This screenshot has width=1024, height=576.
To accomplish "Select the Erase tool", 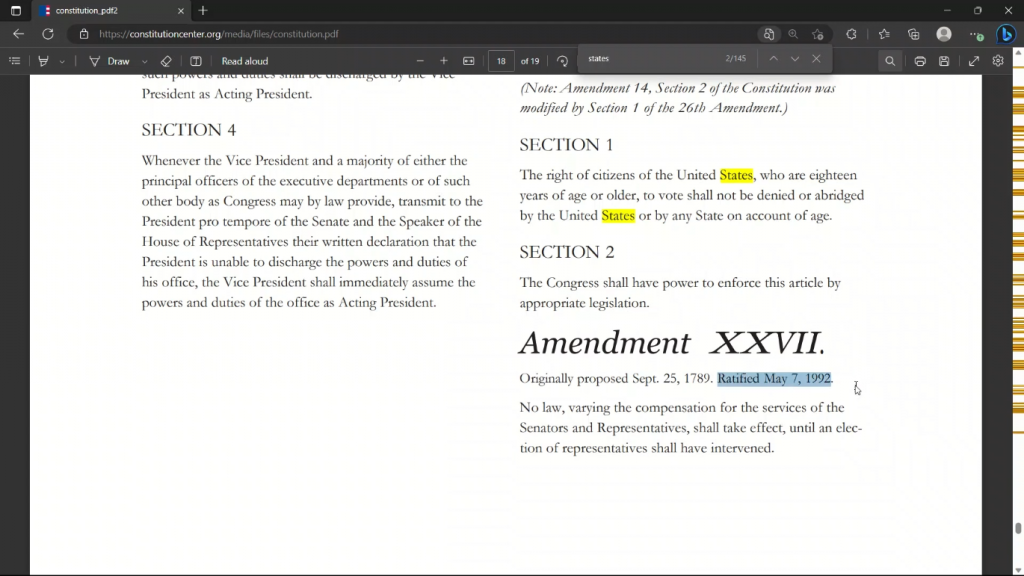I will coord(166,61).
